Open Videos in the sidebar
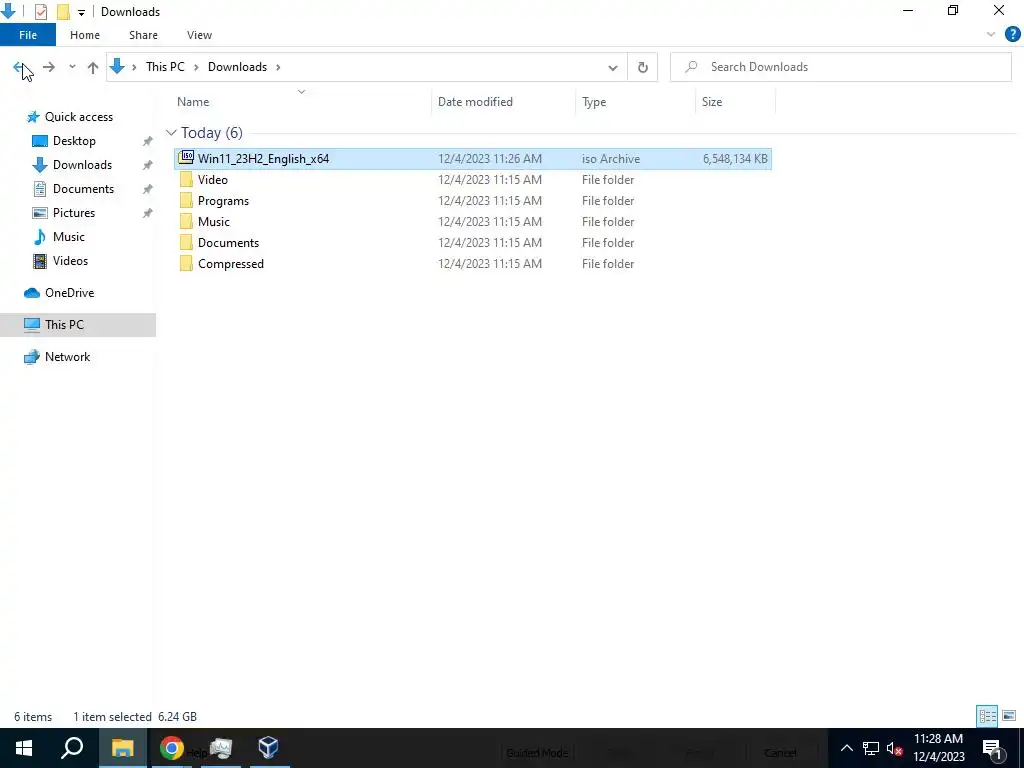1024x768 pixels. 70,261
